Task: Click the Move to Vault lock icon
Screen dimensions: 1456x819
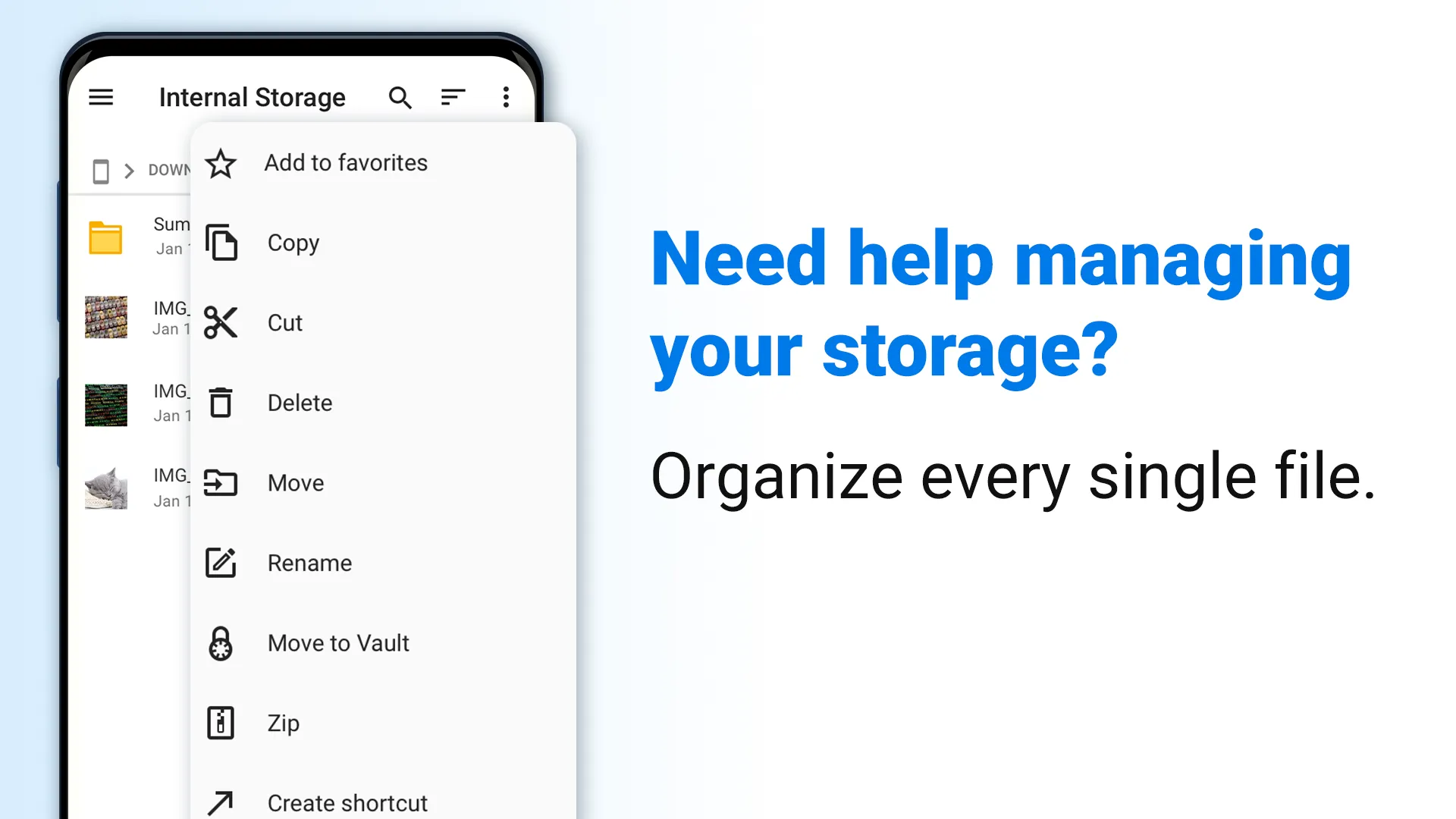Action: point(220,643)
